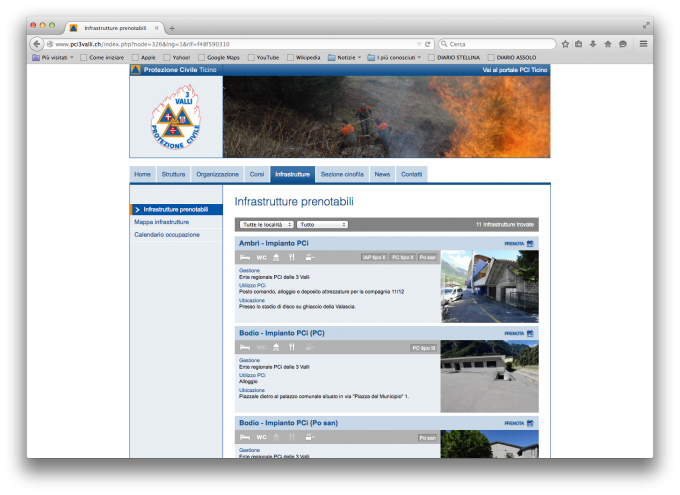Open the Wikipedia bookmark
This screenshot has width=680, height=495.
pos(304,57)
